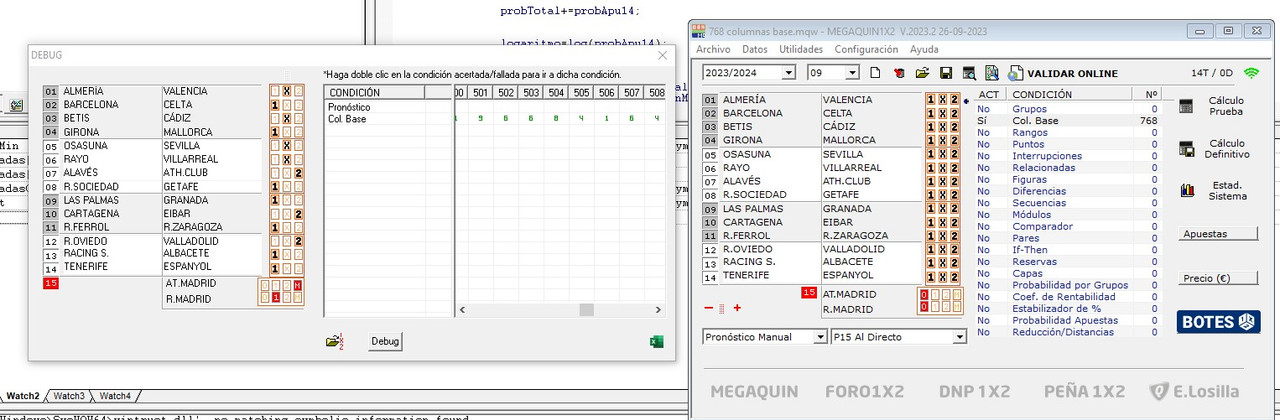This screenshot has width=1280, height=420.
Task: Open the Configuración menu
Action: pyautogui.click(x=866, y=49)
